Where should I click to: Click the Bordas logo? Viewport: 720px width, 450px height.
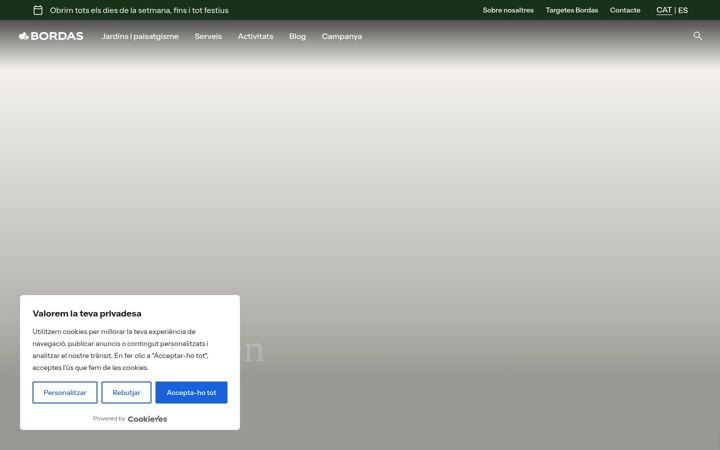tap(51, 36)
